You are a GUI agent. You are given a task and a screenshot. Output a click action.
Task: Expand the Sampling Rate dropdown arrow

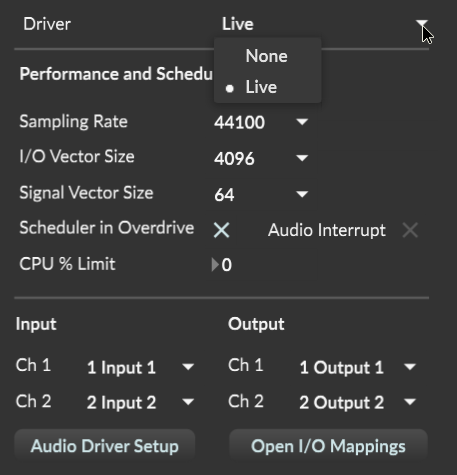click(x=302, y=122)
